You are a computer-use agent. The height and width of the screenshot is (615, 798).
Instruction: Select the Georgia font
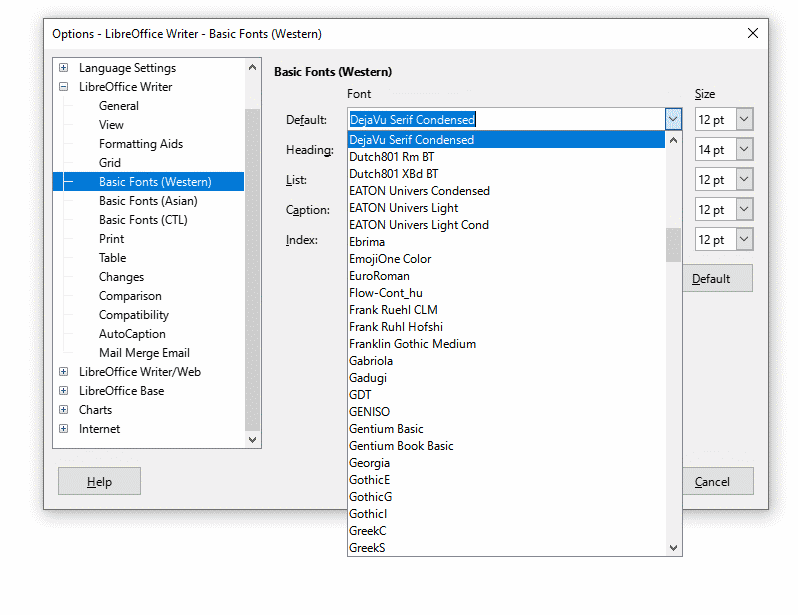[506, 463]
